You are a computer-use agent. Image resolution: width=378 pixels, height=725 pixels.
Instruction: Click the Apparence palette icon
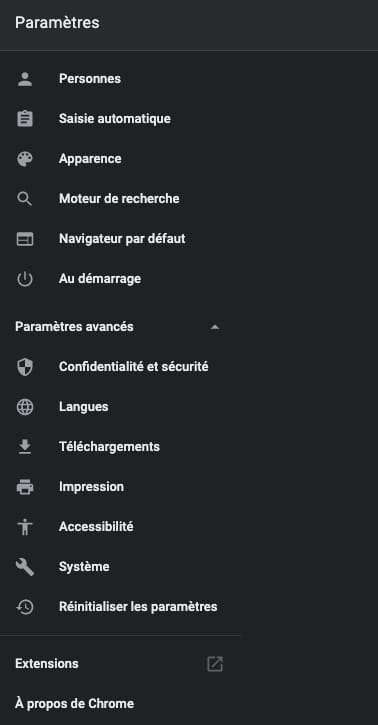pyautogui.click(x=24, y=159)
